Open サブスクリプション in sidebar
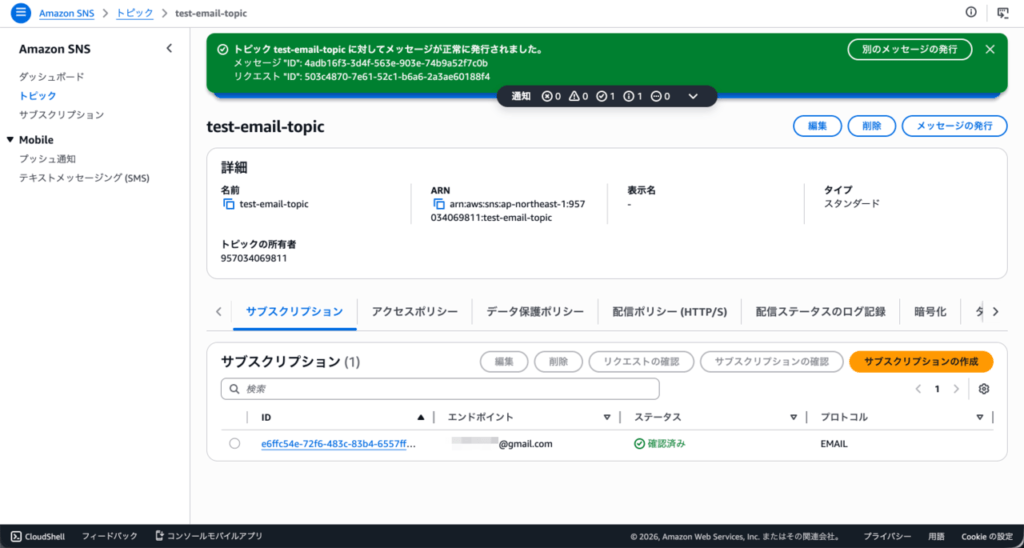This screenshot has height=548, width=1024. click(x=61, y=114)
